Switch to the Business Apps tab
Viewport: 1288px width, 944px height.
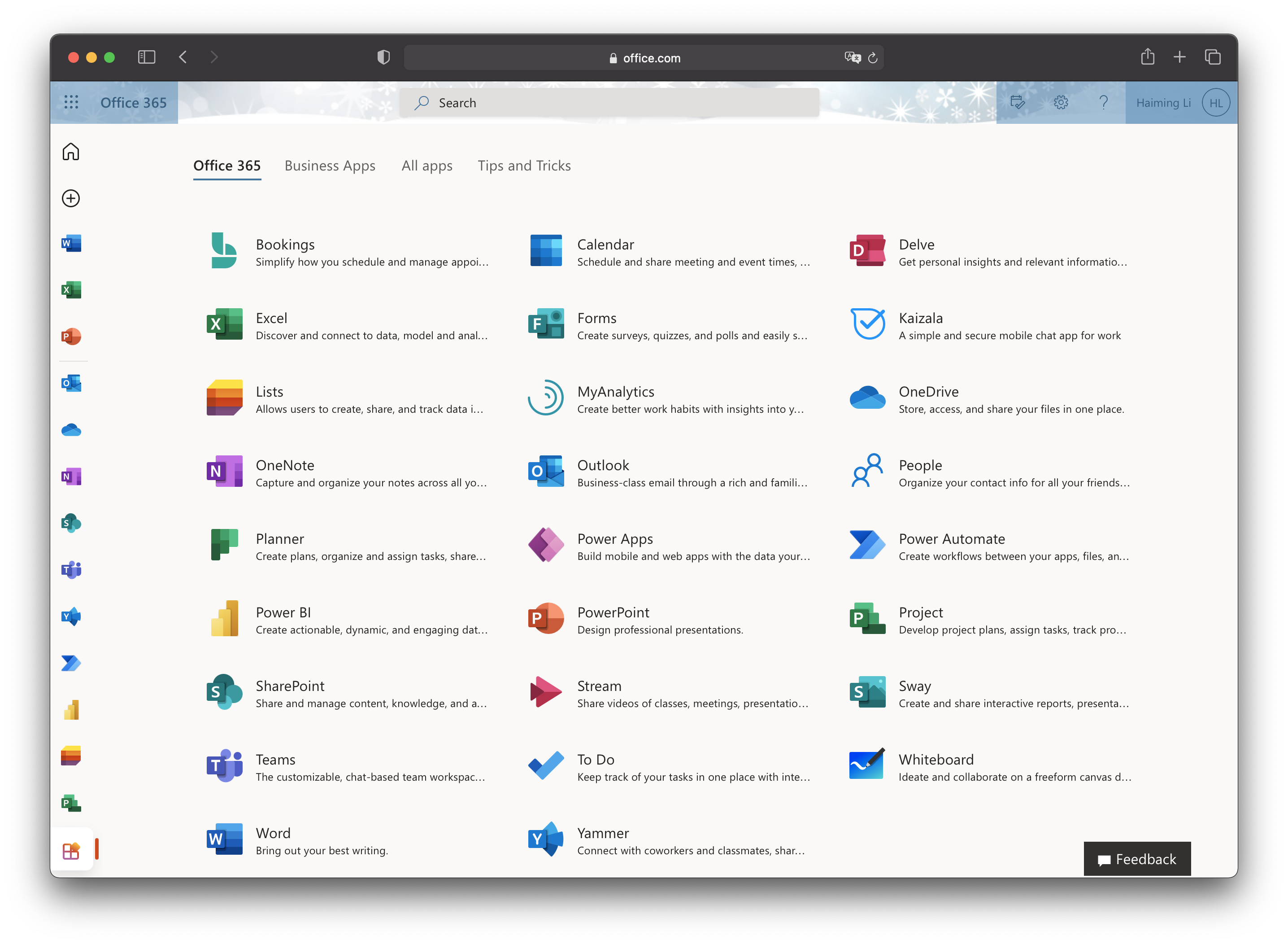point(330,166)
